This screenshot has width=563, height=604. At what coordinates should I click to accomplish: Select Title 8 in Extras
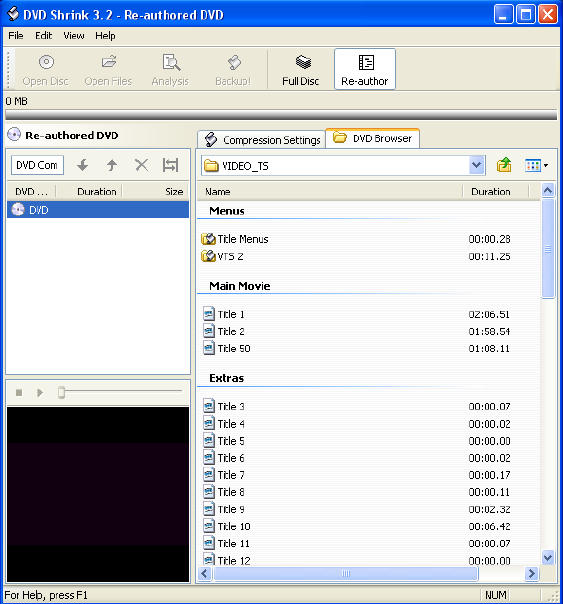(x=224, y=492)
